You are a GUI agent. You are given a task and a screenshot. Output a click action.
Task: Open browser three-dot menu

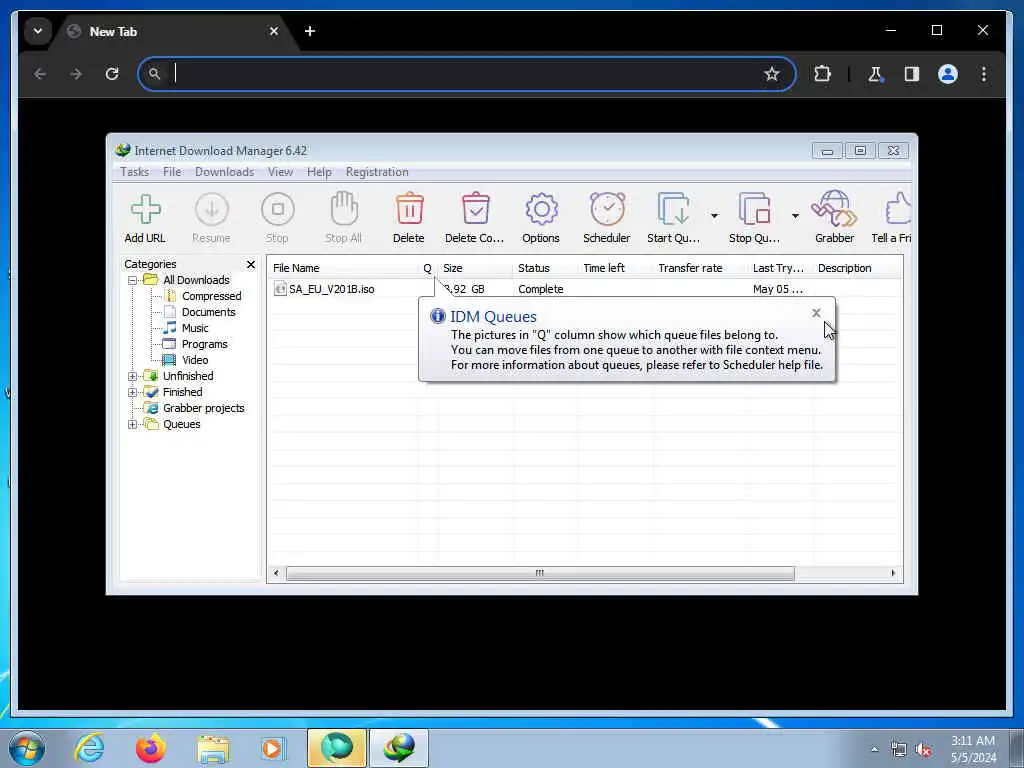(984, 74)
